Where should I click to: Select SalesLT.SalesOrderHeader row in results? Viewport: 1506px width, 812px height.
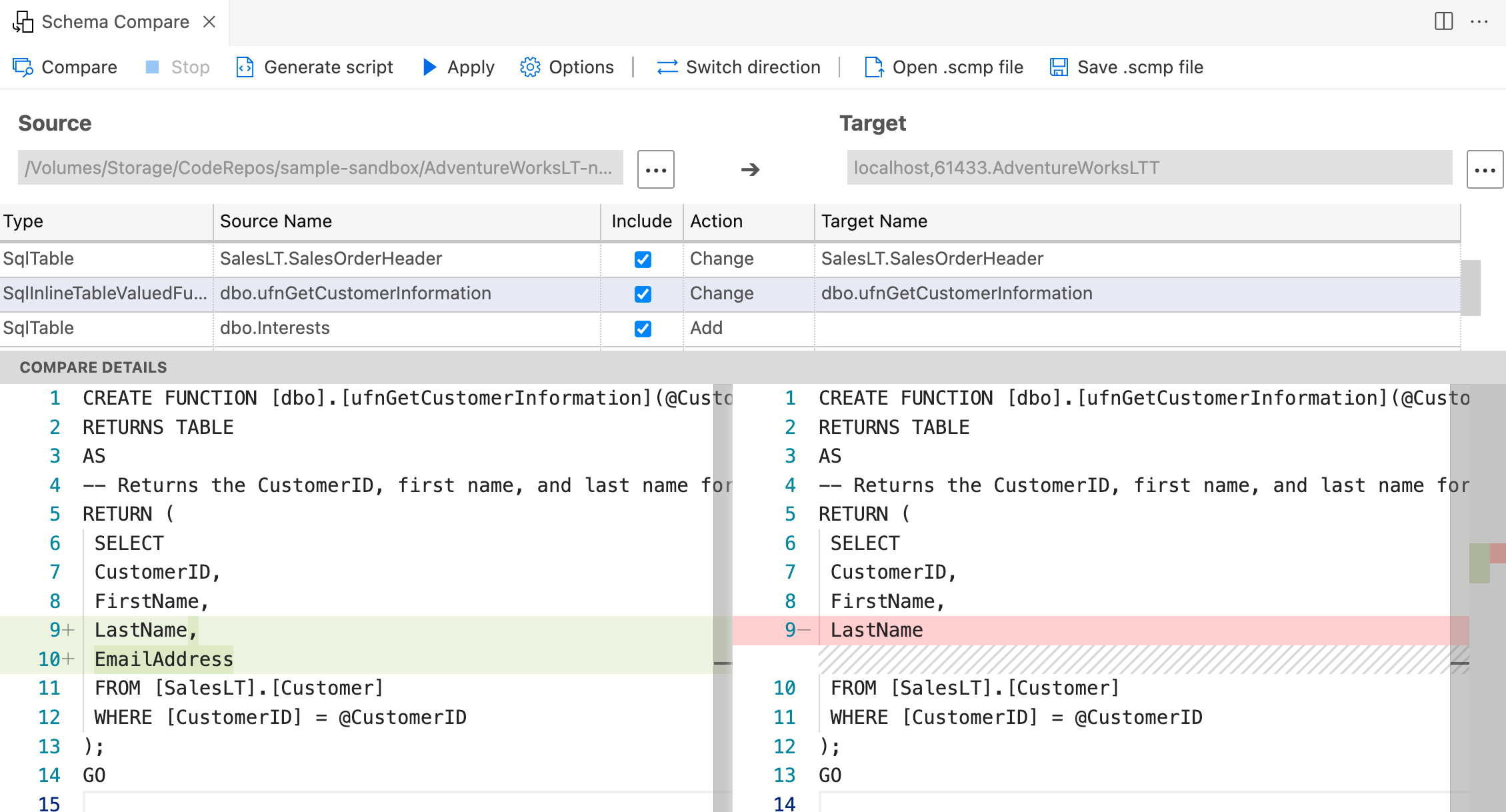click(x=400, y=259)
